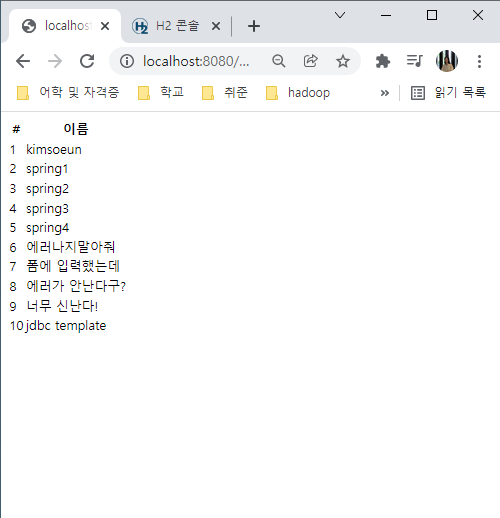
Task: Select the spring4 entry
Action: coord(48,228)
